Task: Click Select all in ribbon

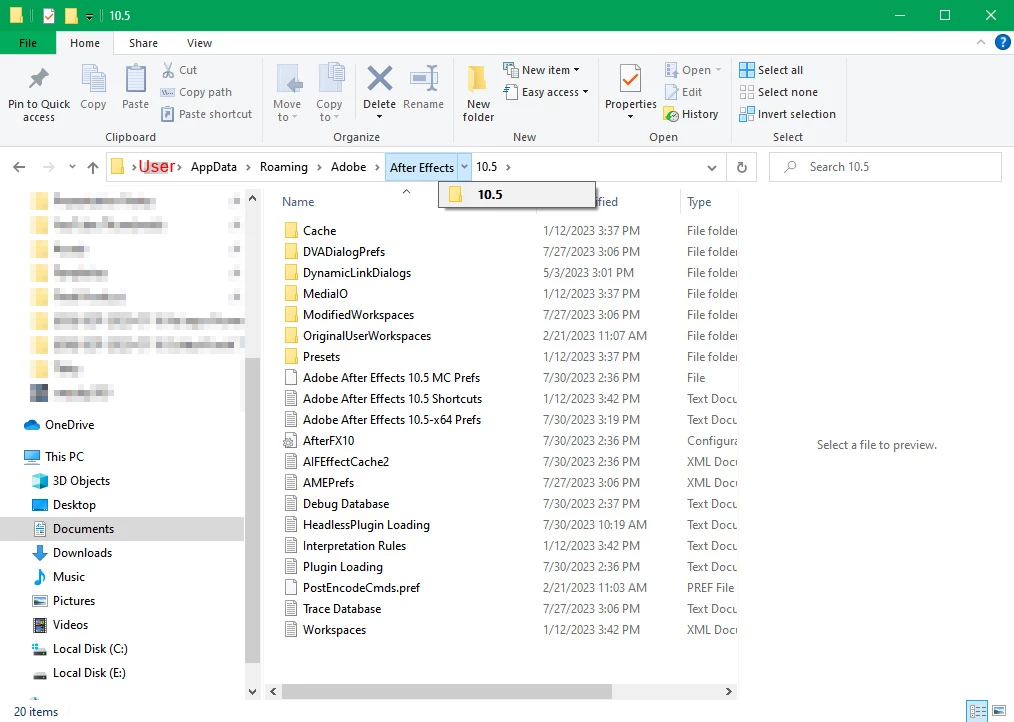Action: click(771, 70)
